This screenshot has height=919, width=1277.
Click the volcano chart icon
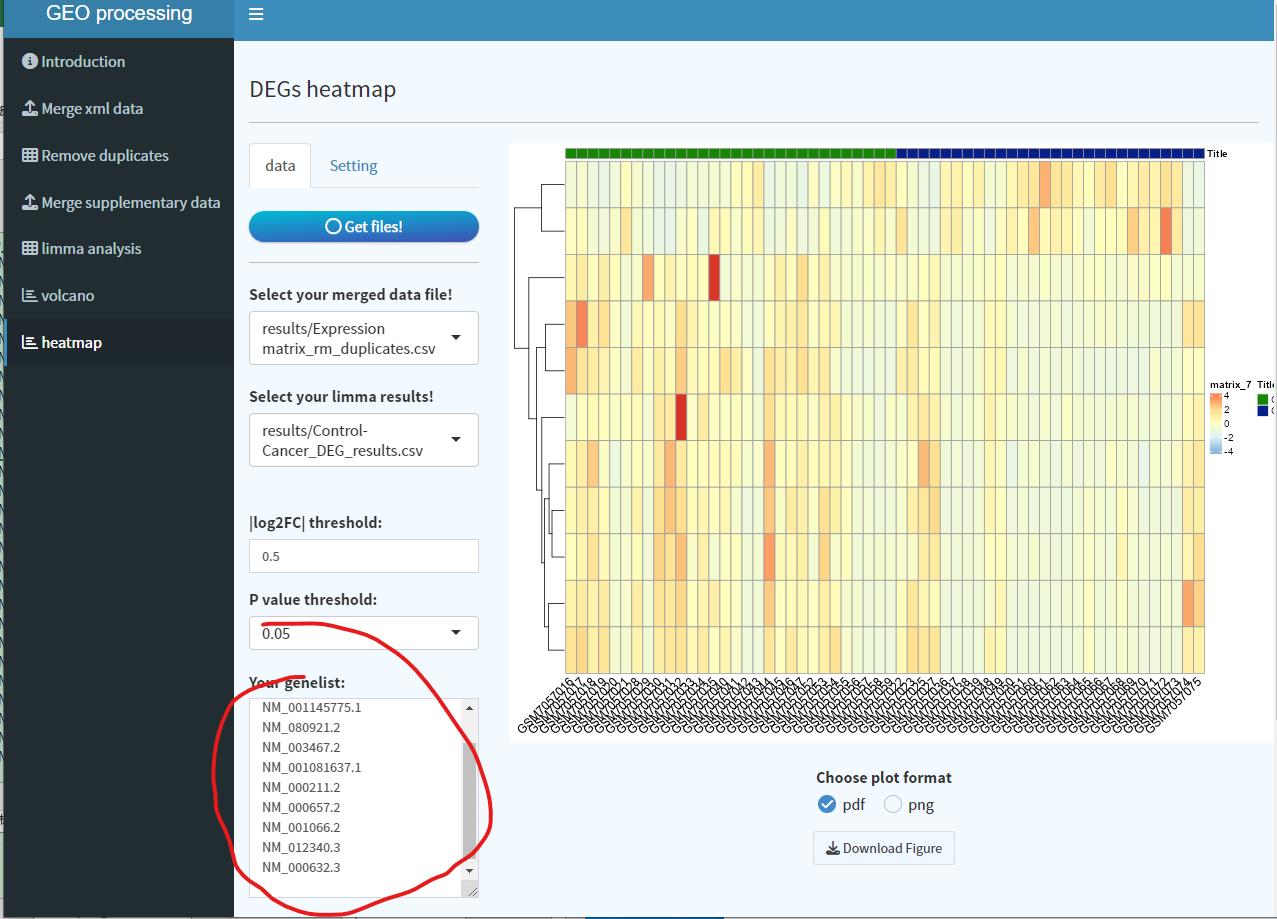pyautogui.click(x=29, y=296)
